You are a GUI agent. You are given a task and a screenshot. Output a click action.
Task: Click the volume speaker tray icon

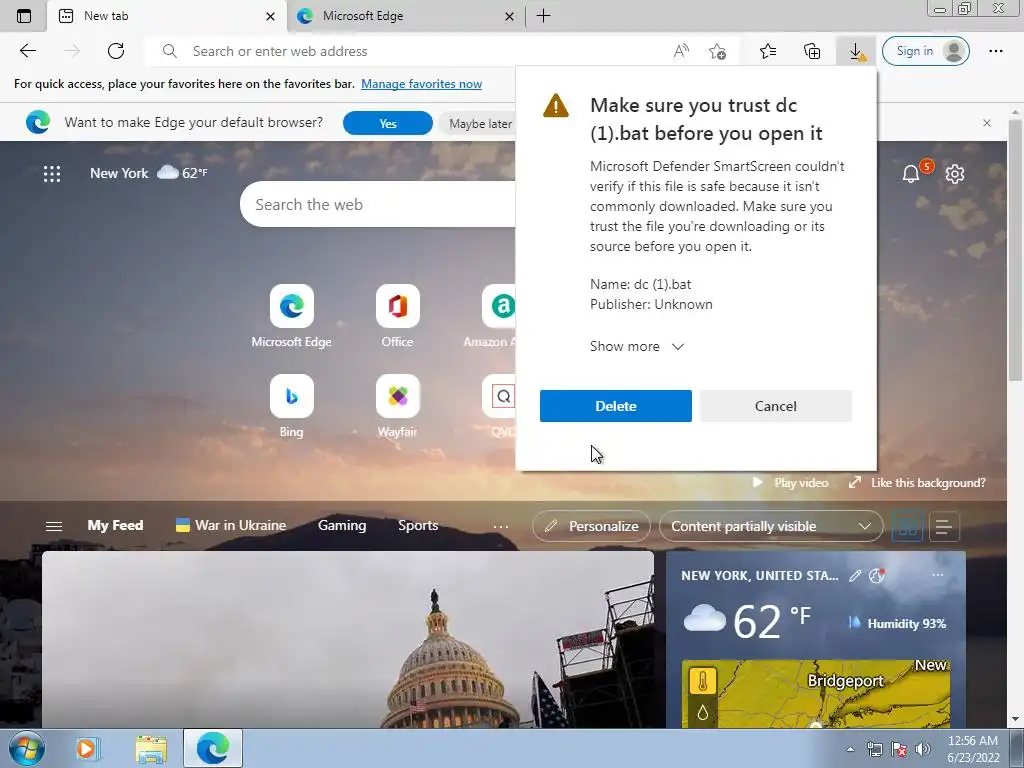(923, 749)
